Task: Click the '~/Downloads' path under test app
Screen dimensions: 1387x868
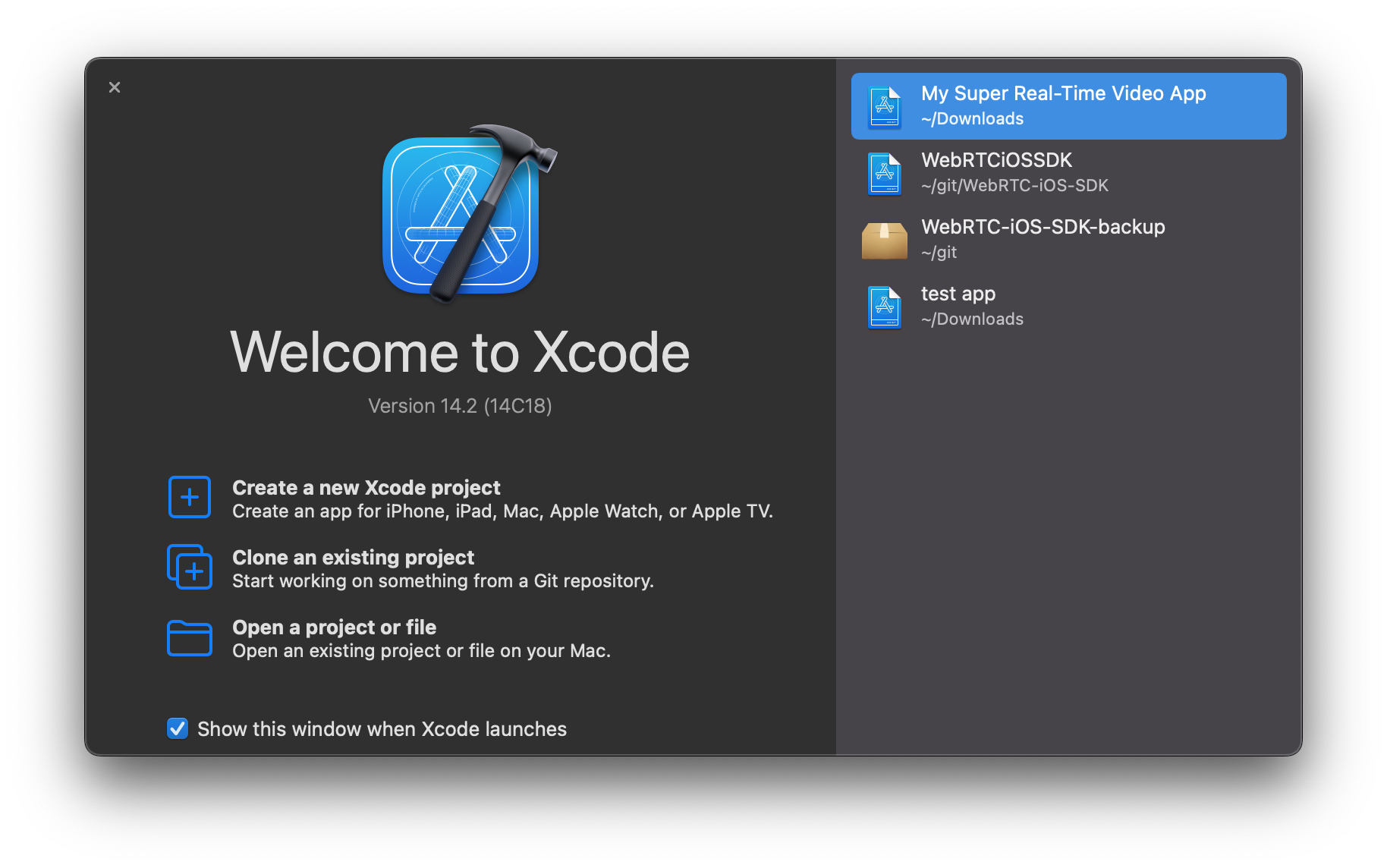Action: (x=972, y=319)
